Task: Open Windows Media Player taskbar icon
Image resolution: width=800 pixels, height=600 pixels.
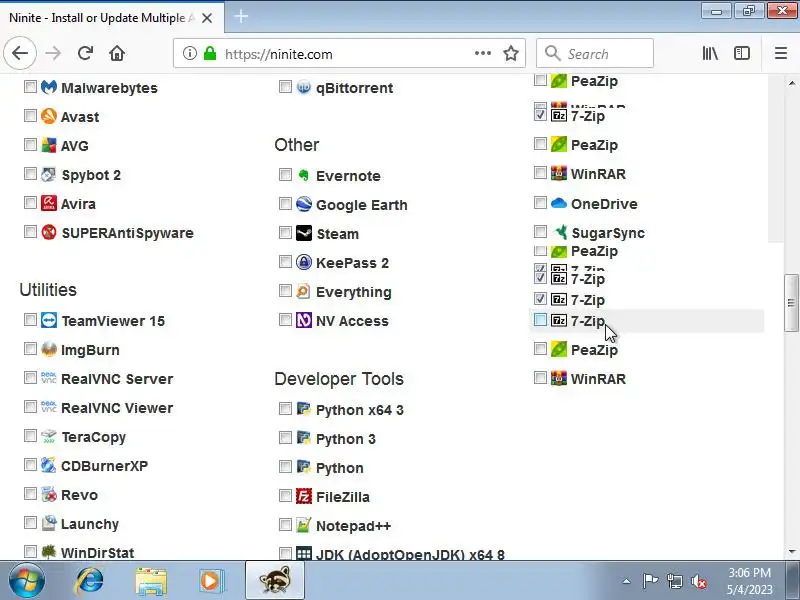Action: [211, 581]
